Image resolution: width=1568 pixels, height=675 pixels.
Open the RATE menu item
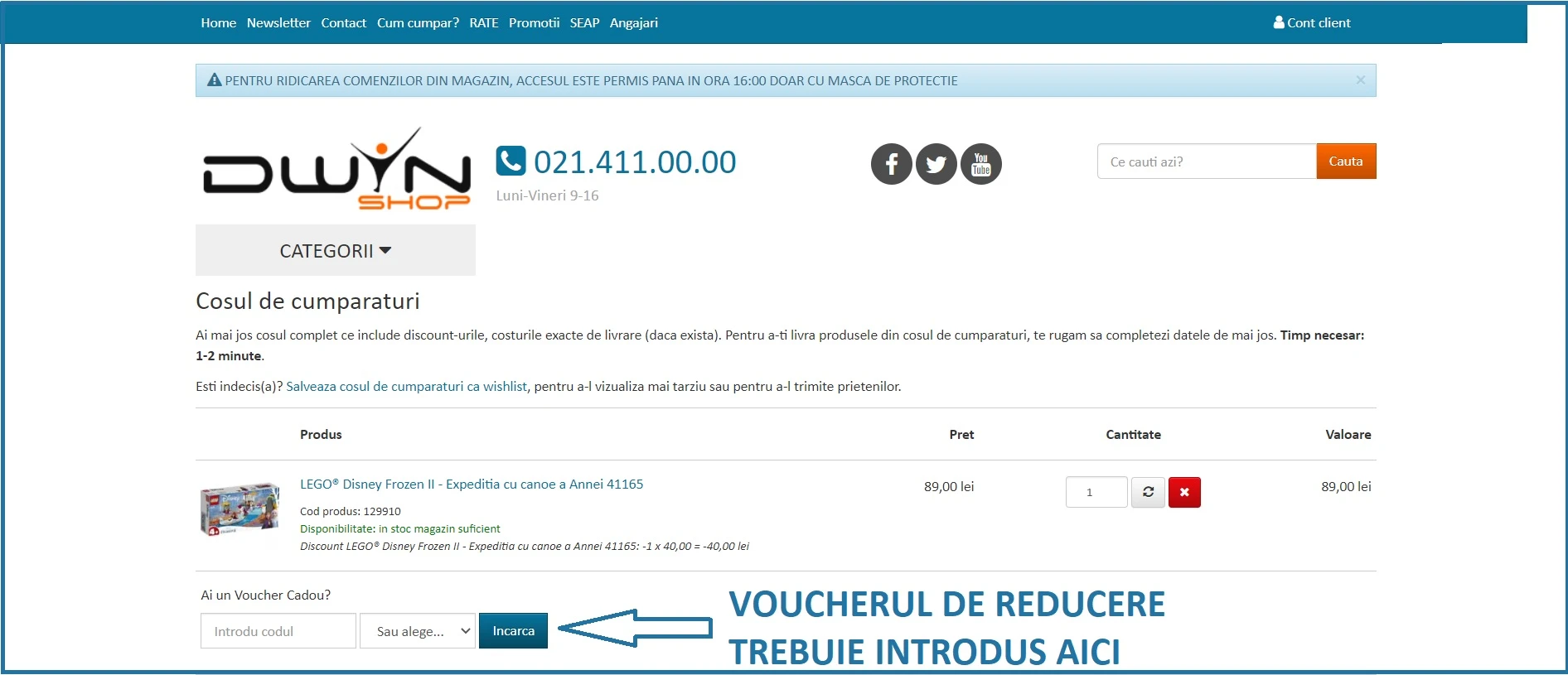[x=484, y=23]
